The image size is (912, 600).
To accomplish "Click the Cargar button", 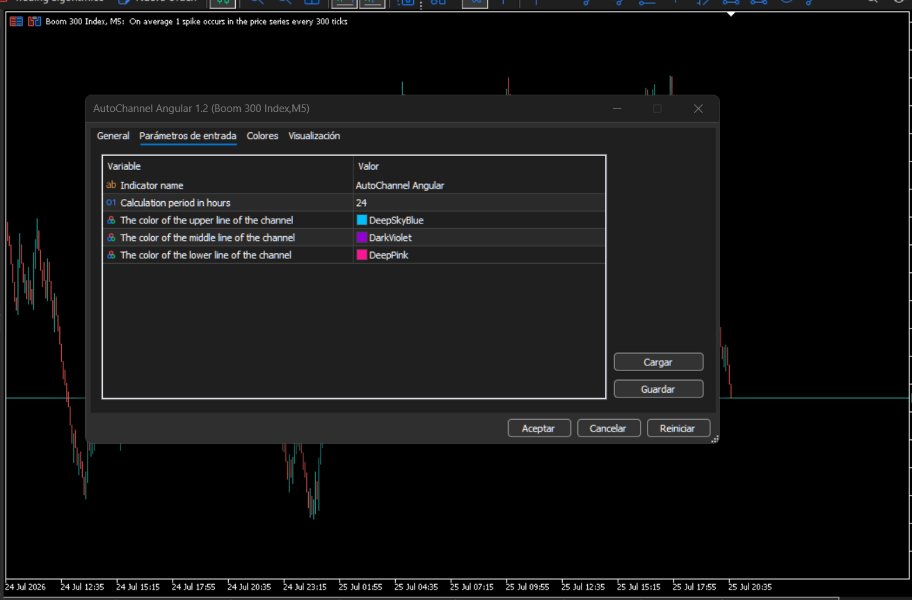I will (x=658, y=362).
